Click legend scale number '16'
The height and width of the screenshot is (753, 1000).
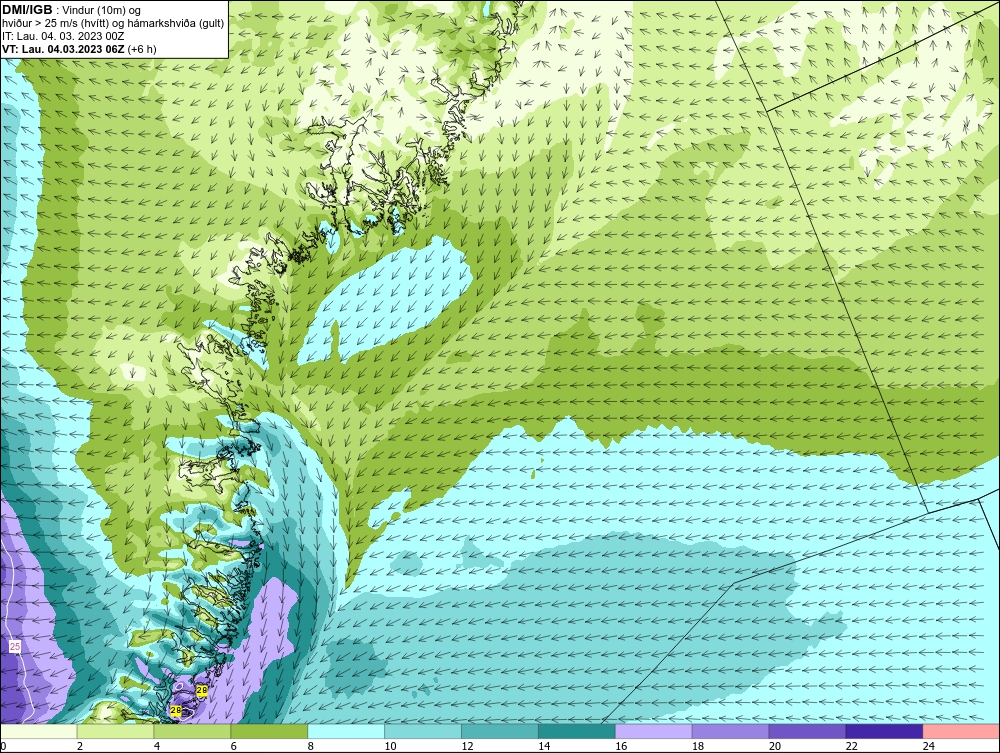pyautogui.click(x=621, y=746)
